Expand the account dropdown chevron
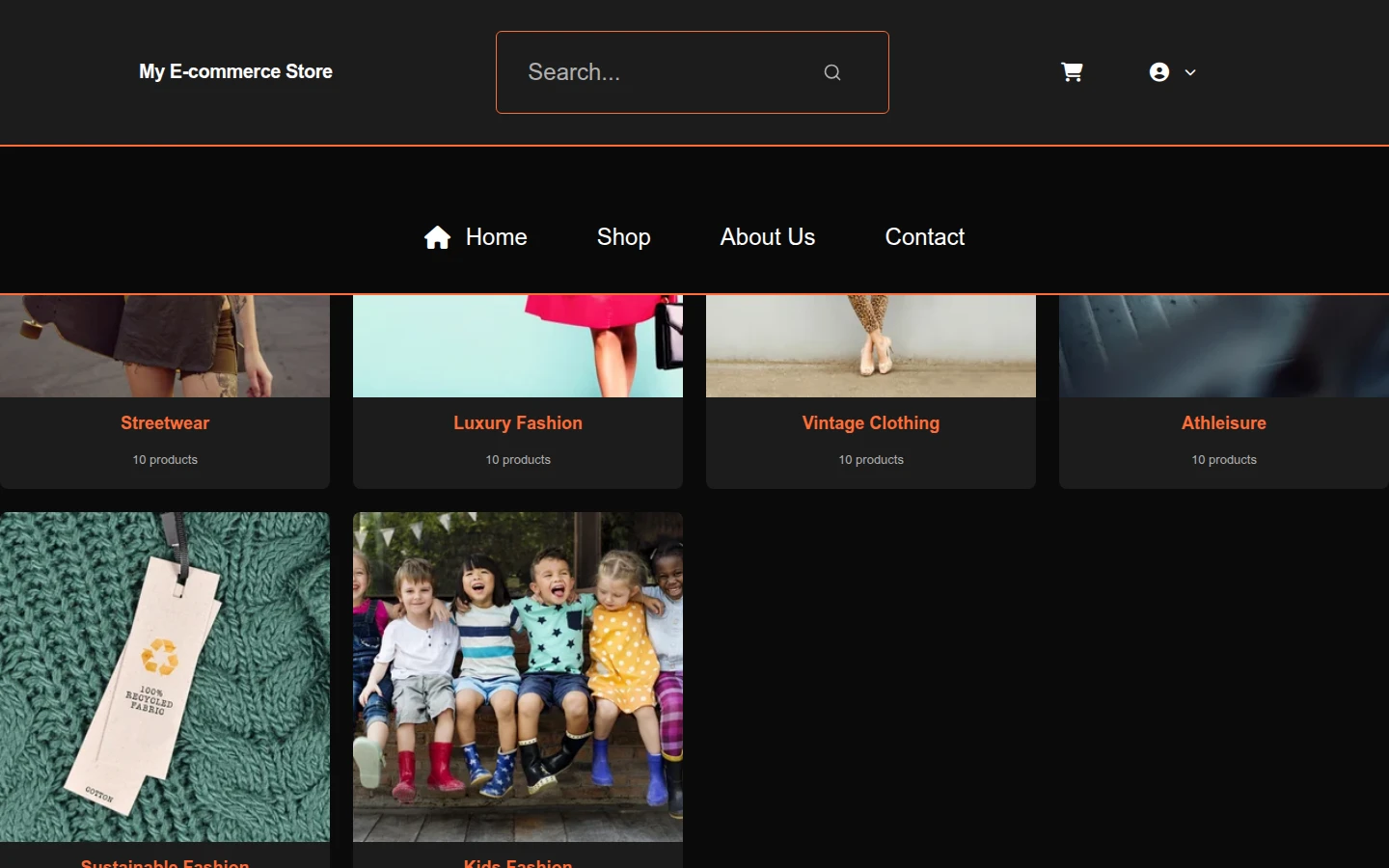Screen dimensions: 1389x868 tap(1190, 72)
